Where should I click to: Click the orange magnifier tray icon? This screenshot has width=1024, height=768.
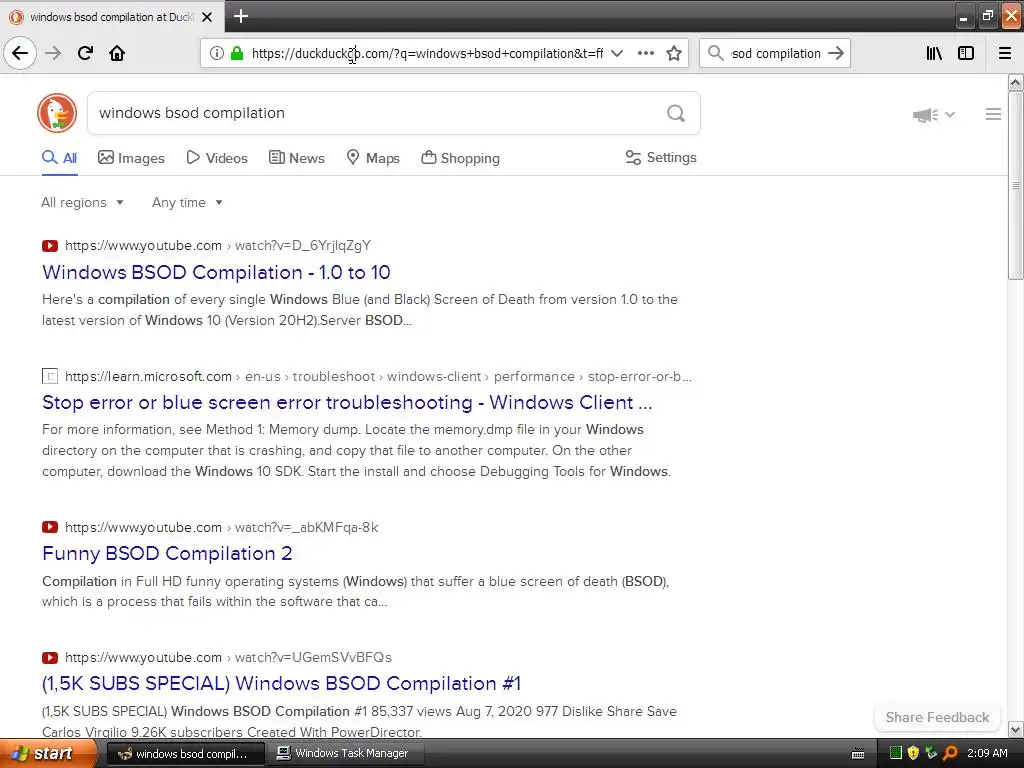[950, 753]
